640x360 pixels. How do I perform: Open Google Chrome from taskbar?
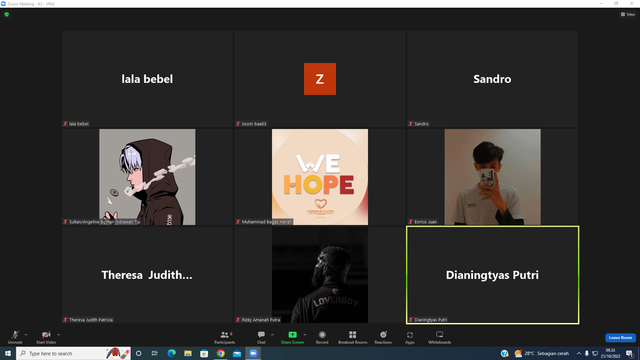click(220, 353)
